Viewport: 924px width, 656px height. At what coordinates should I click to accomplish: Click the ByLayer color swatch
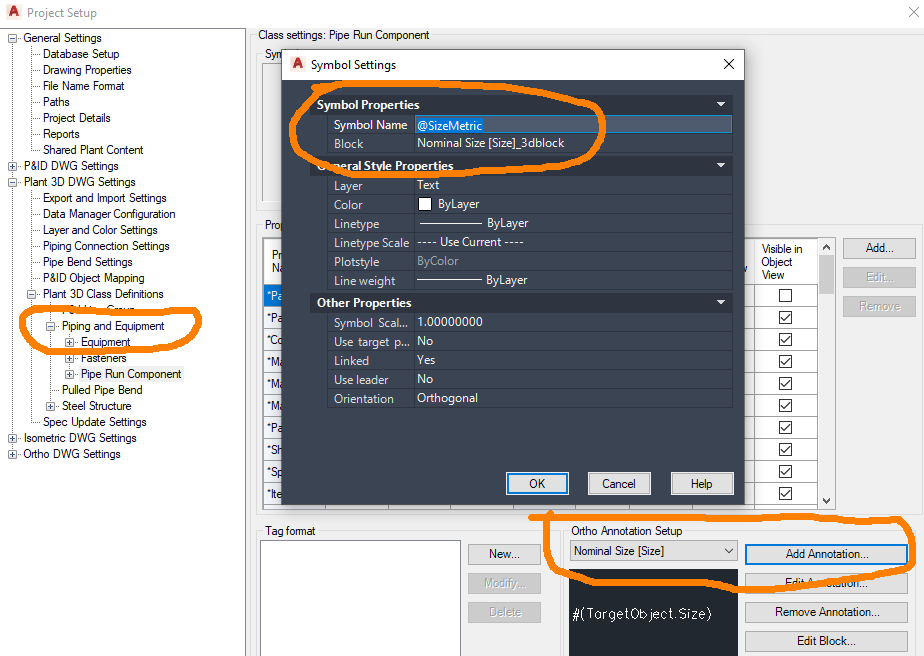tap(425, 203)
